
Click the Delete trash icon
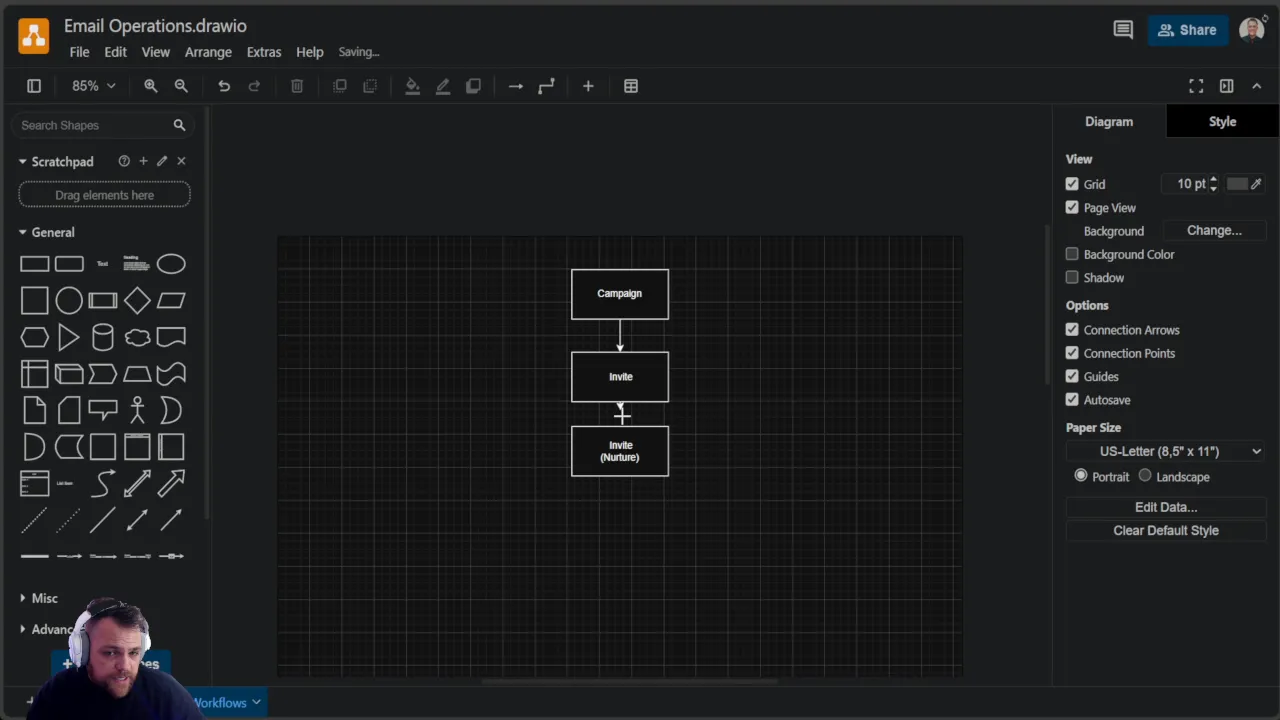point(297,86)
